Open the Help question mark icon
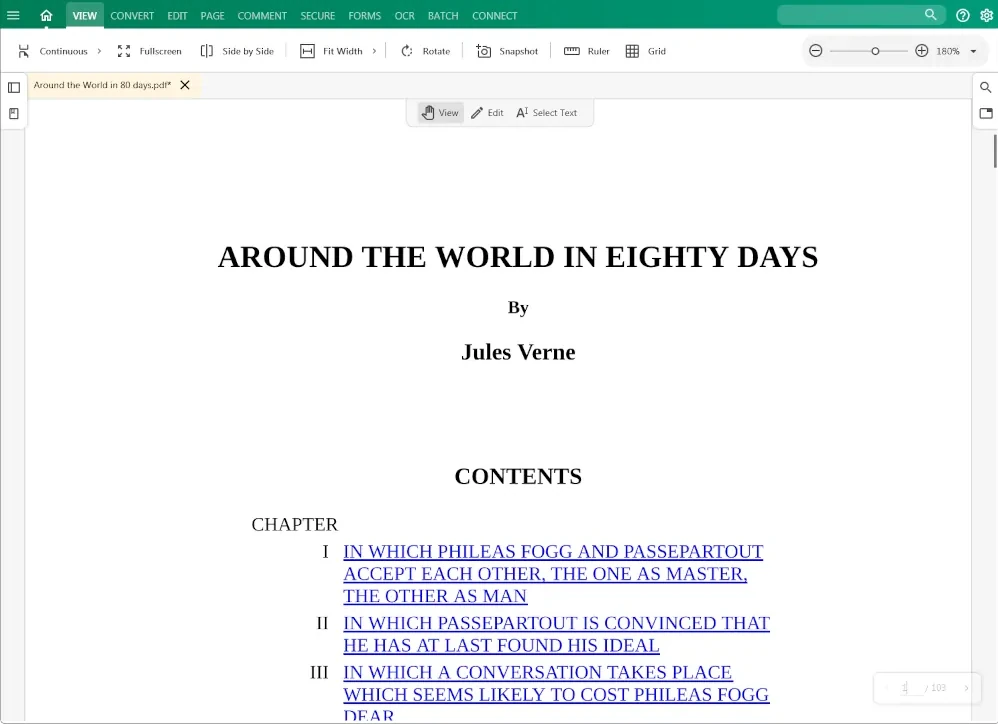 [962, 15]
